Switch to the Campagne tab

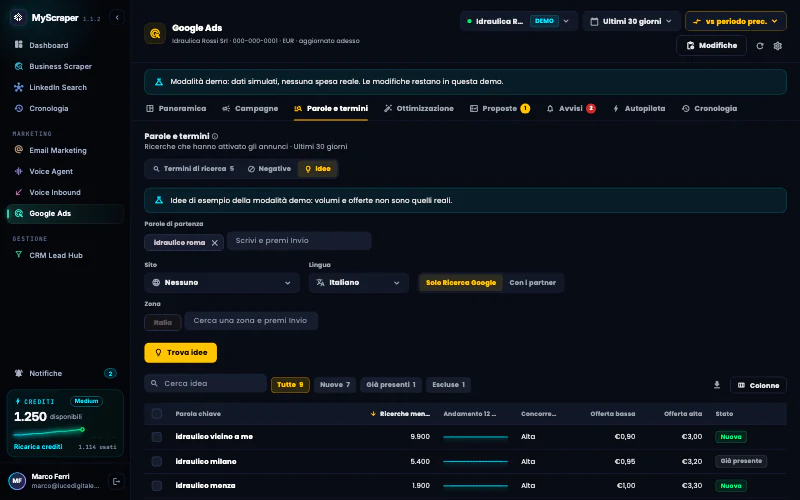[250, 109]
